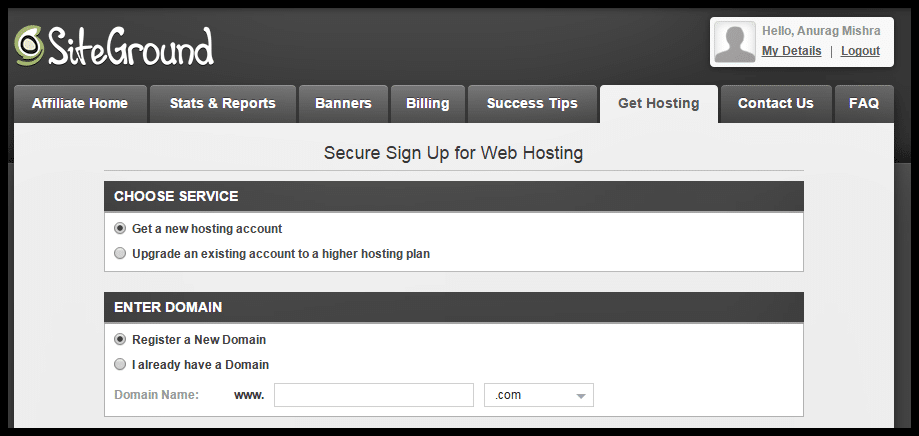919x436 pixels.
Task: Go to the Billing tab
Action: 428,104
